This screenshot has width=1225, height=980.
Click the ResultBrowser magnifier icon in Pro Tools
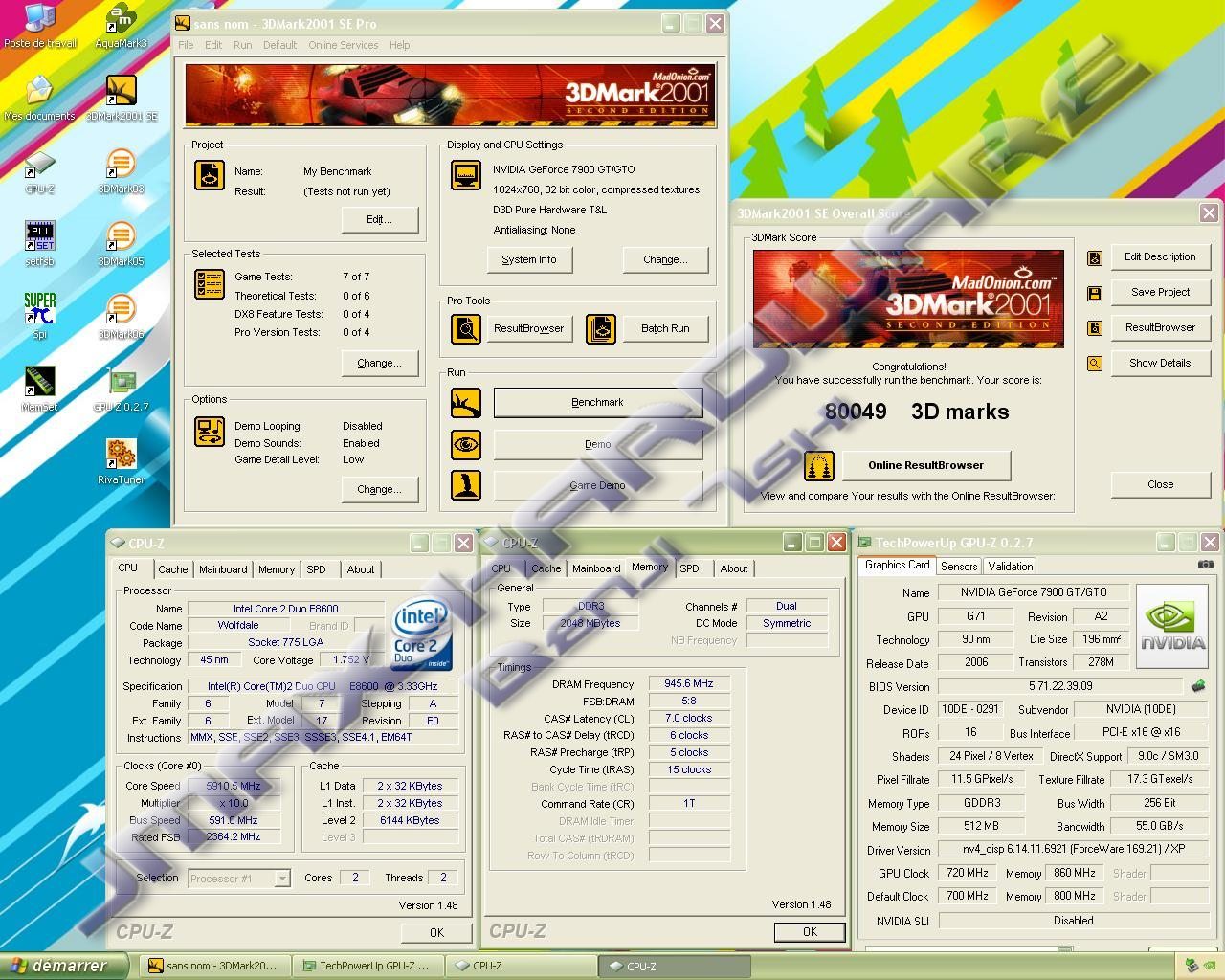click(x=466, y=328)
